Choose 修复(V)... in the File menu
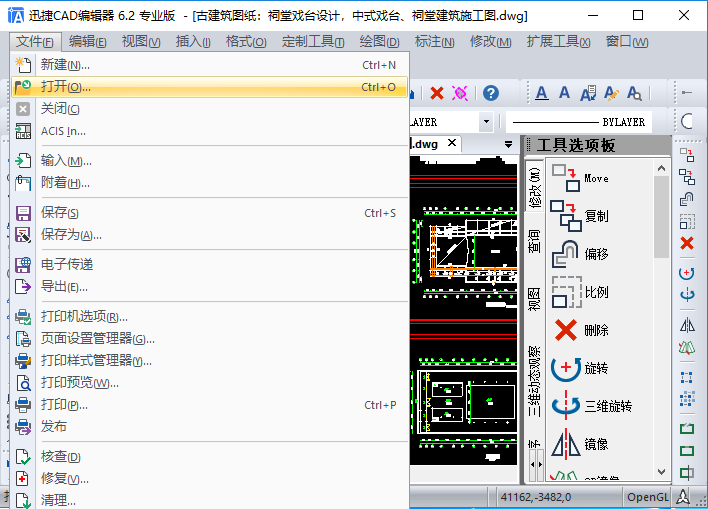This screenshot has width=708, height=509. tap(210, 479)
